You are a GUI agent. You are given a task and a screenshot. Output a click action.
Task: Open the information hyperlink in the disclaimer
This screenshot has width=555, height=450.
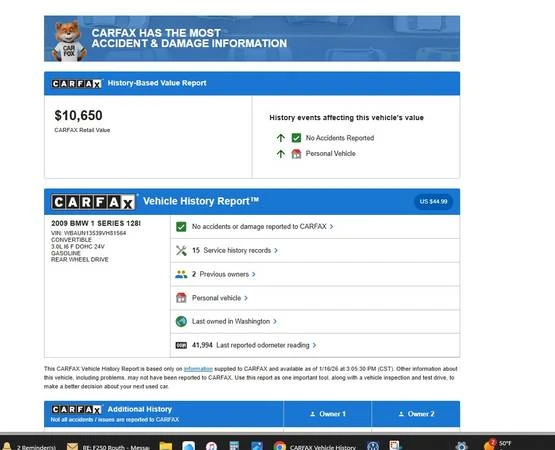(x=198, y=369)
